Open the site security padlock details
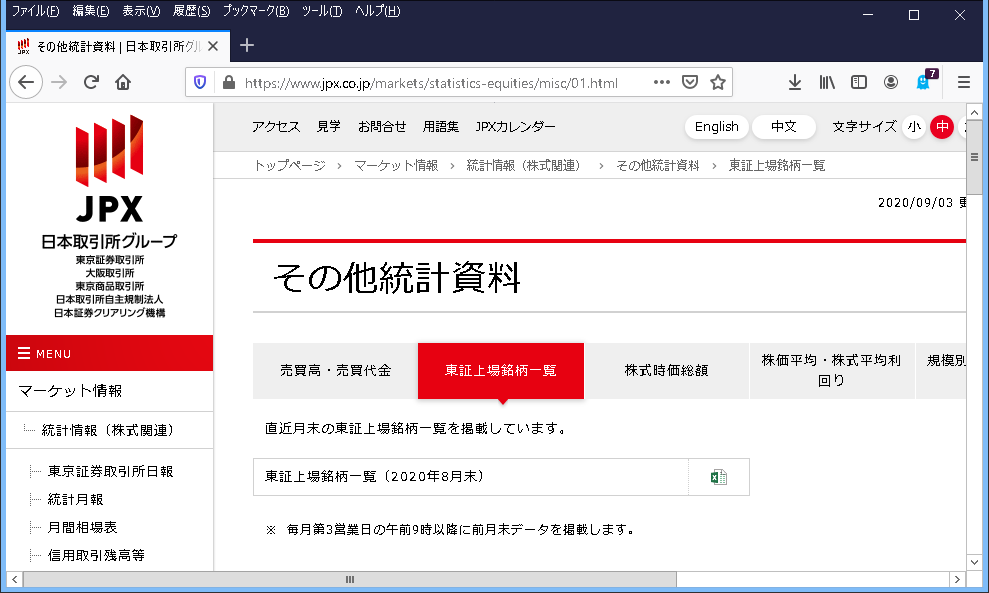The height and width of the screenshot is (593, 989). (x=226, y=82)
